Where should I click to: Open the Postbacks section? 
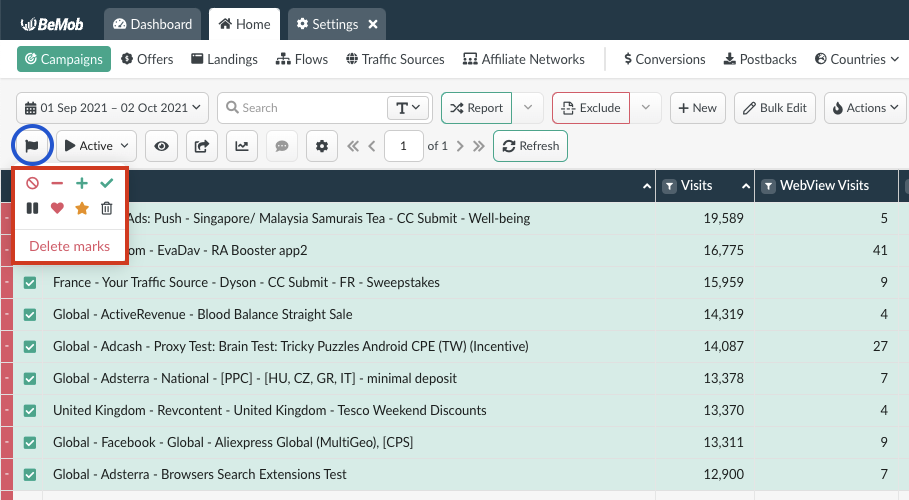click(x=761, y=59)
